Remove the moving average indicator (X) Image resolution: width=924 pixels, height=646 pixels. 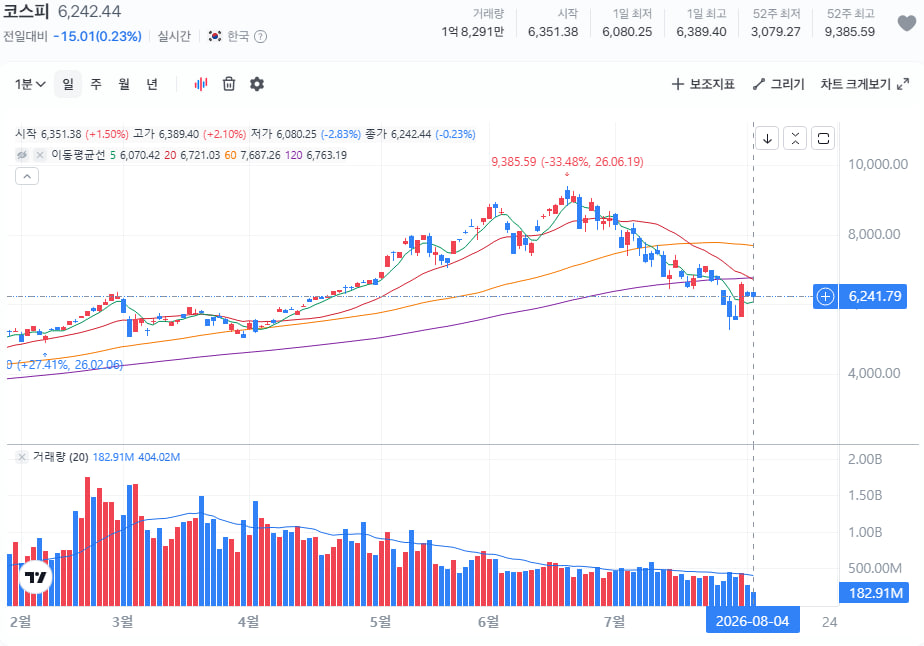[39, 155]
